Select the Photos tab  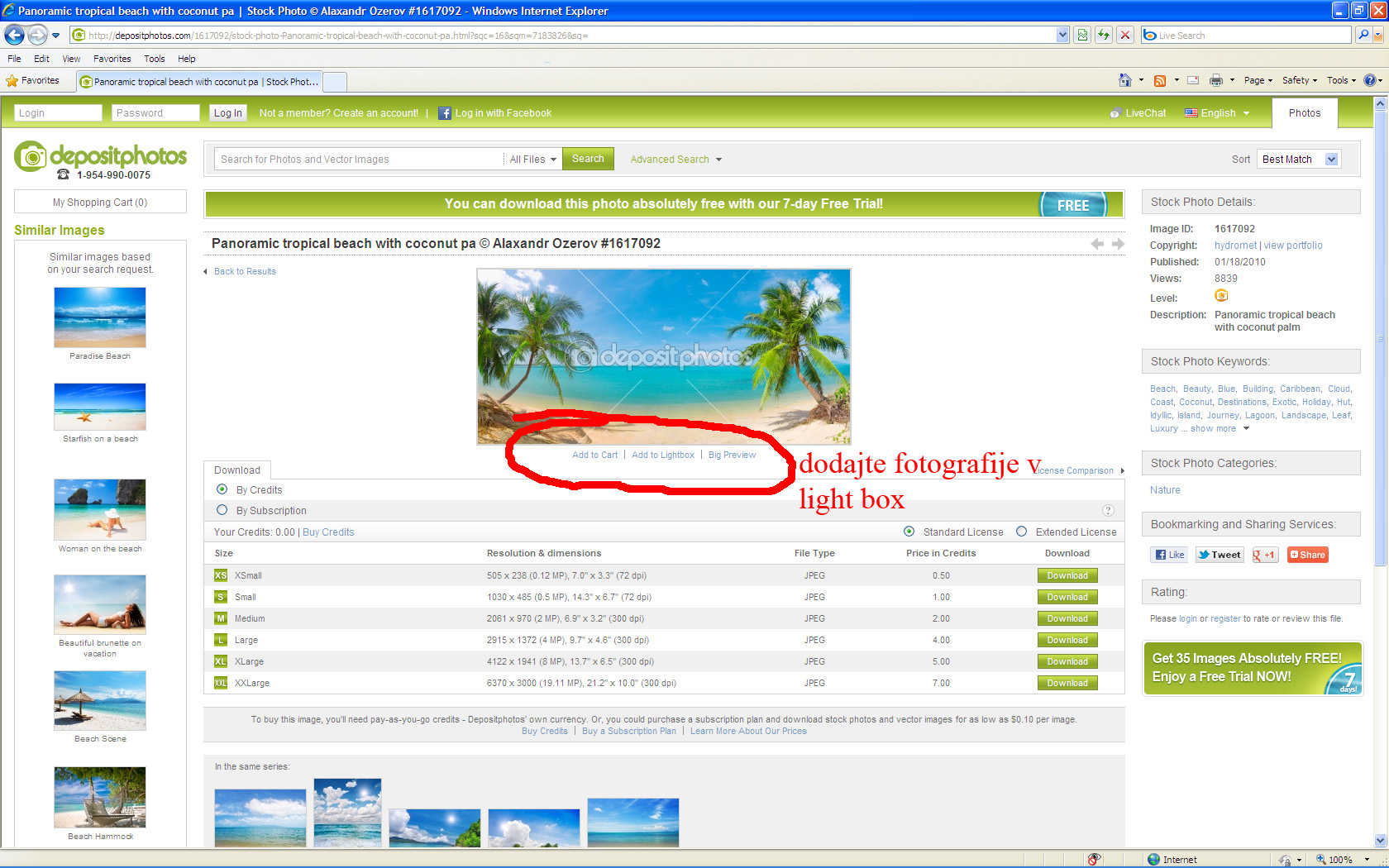(x=1305, y=113)
